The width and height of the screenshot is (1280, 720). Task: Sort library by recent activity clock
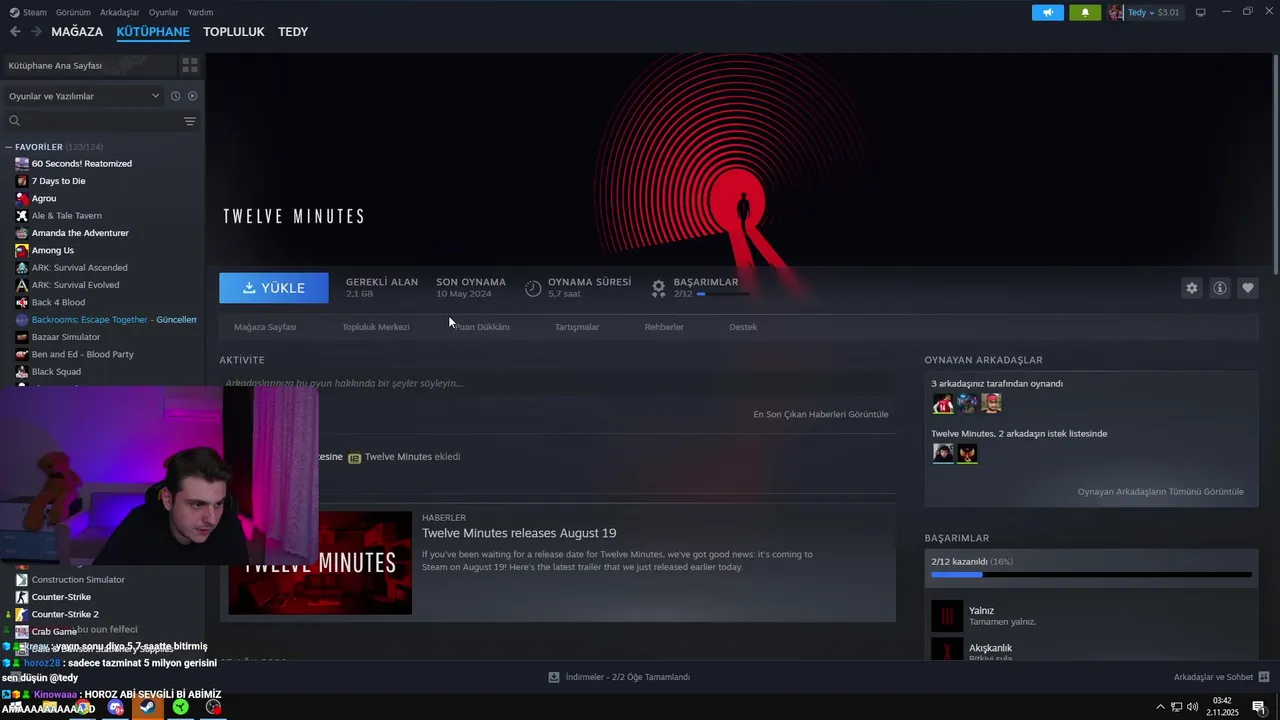click(175, 96)
